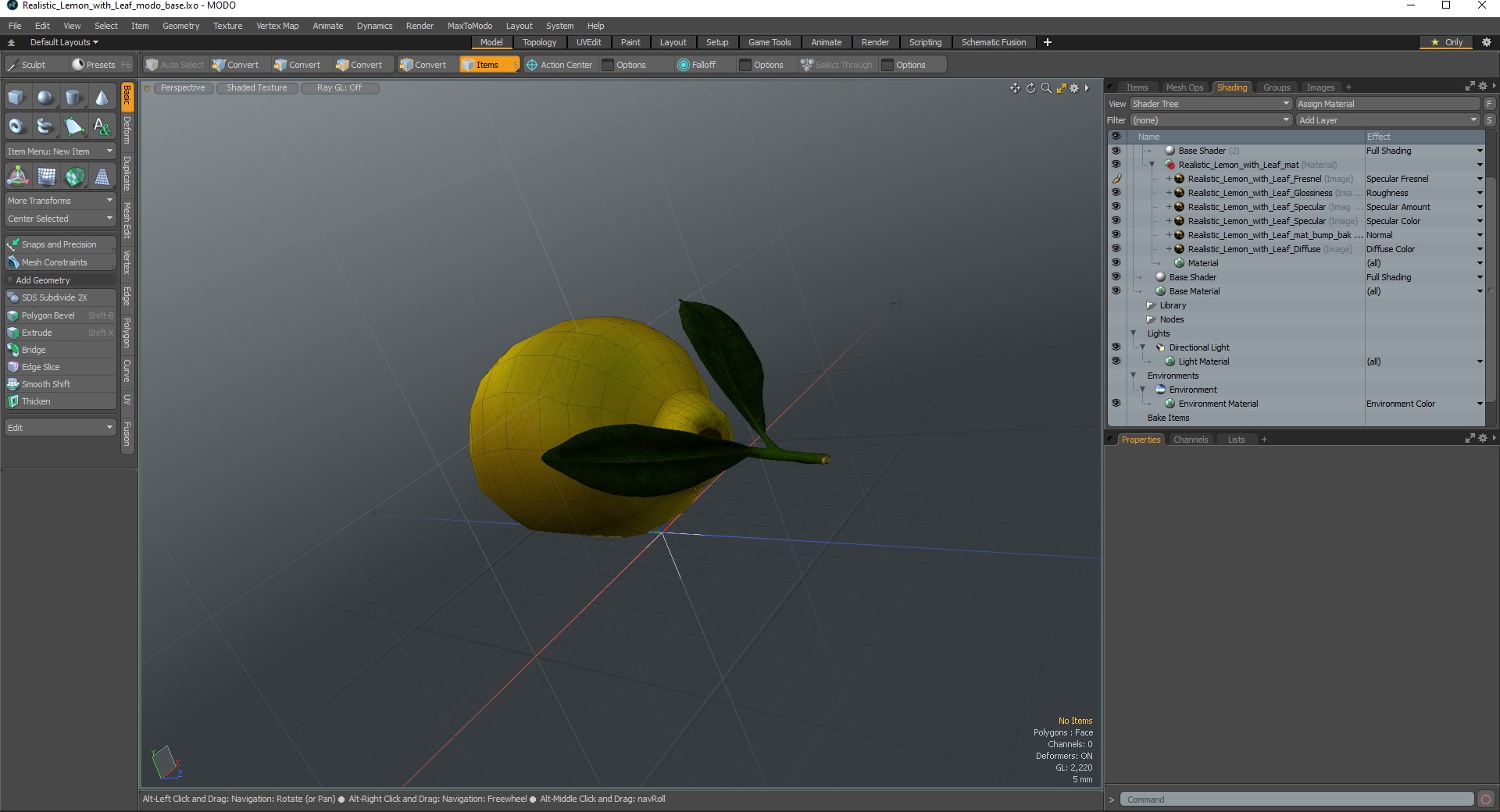1500x812 pixels.
Task: Hide the Base Material layer
Action: pos(1116,291)
